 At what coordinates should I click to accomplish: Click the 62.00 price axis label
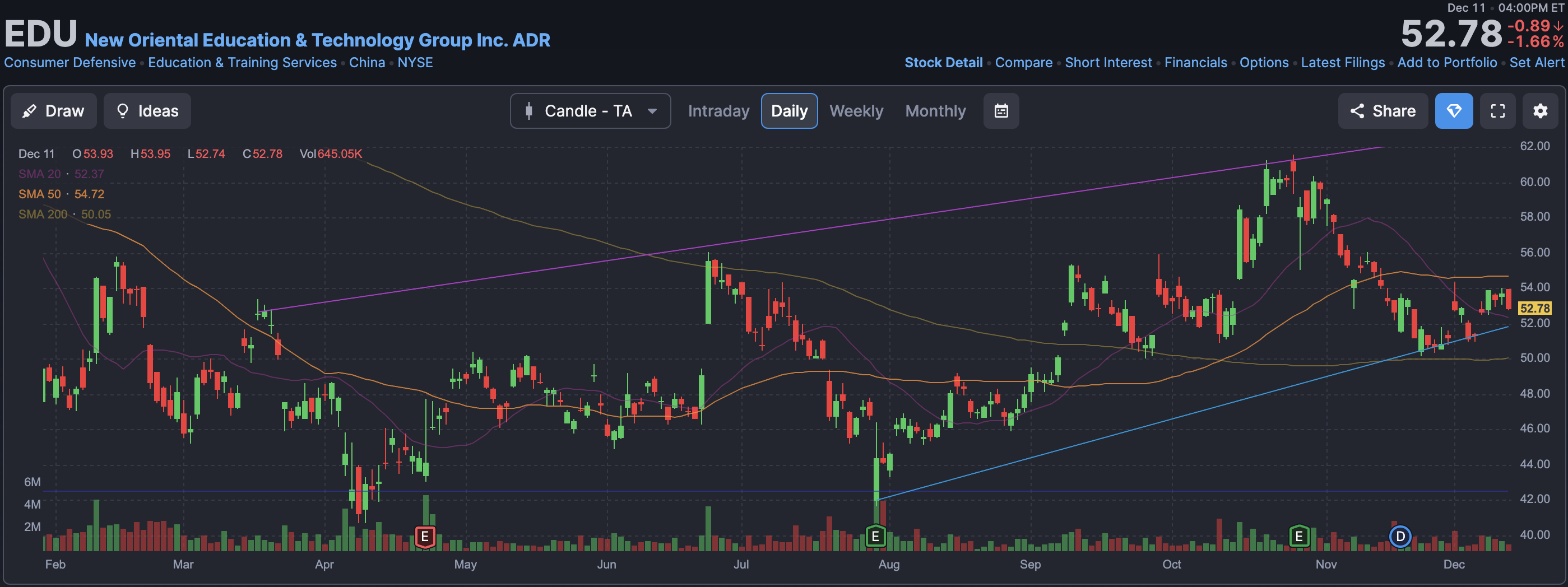(x=1534, y=146)
